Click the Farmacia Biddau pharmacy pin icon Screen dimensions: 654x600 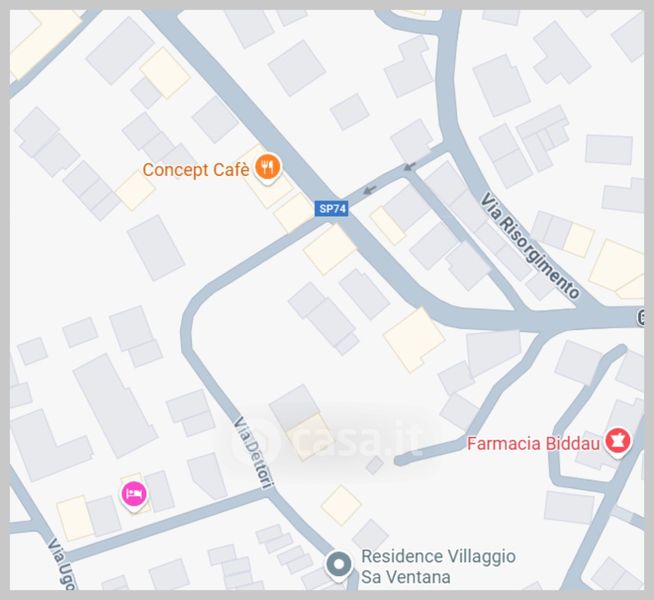pos(618,443)
